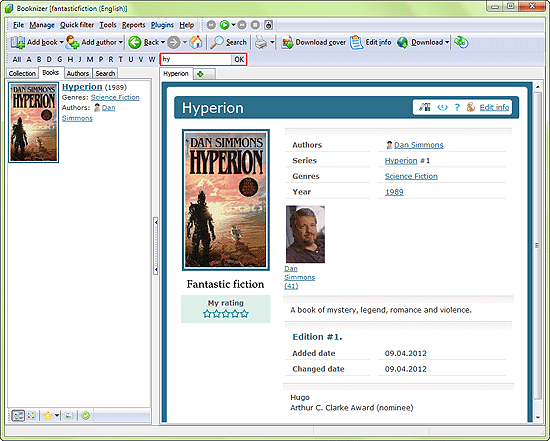The height and width of the screenshot is (441, 550).
Task: Click the Edit info link in Hyperion header
Action: click(x=494, y=107)
